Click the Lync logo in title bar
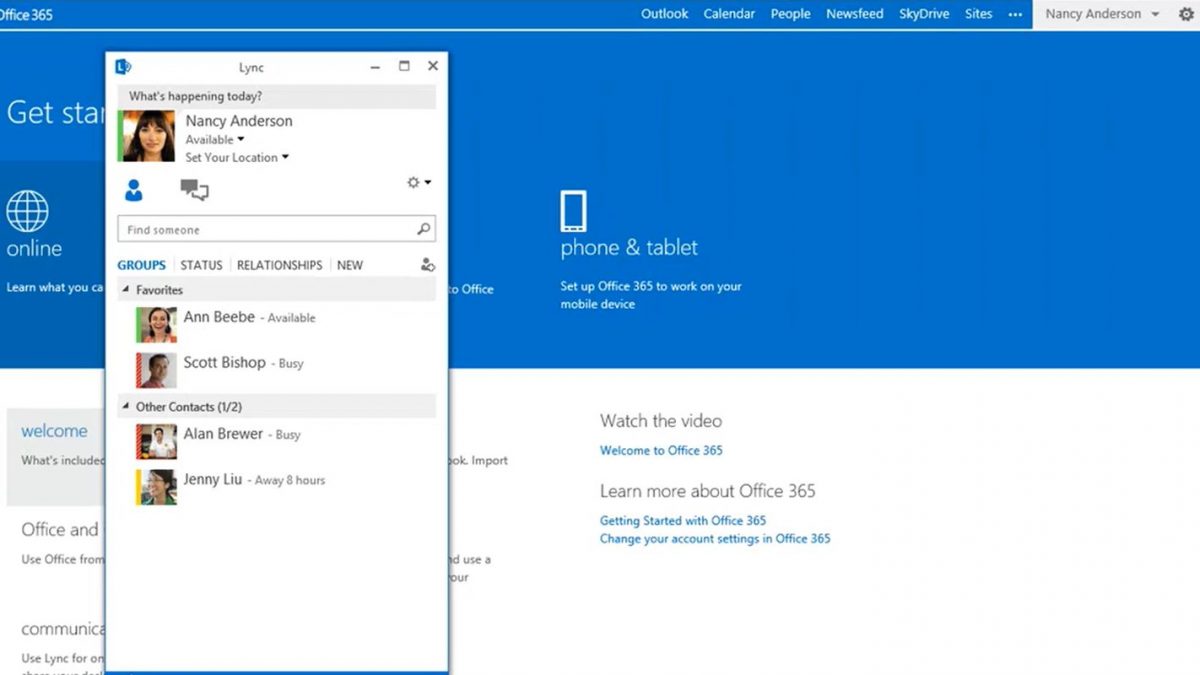The image size is (1200, 675). click(x=123, y=66)
